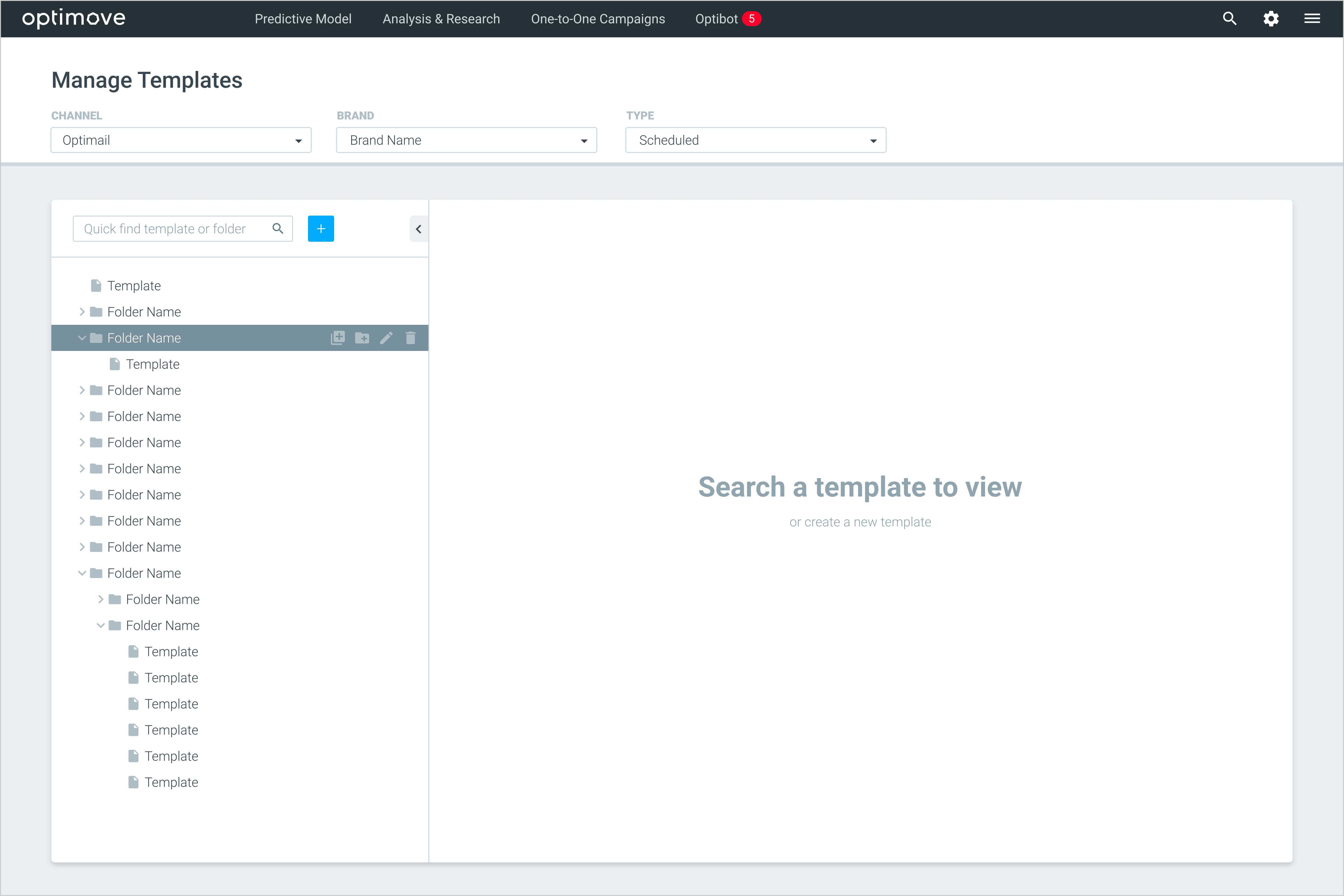Screen dimensions: 1344x896
Task: Open One-to-One Campaigns menu
Action: tap(598, 19)
